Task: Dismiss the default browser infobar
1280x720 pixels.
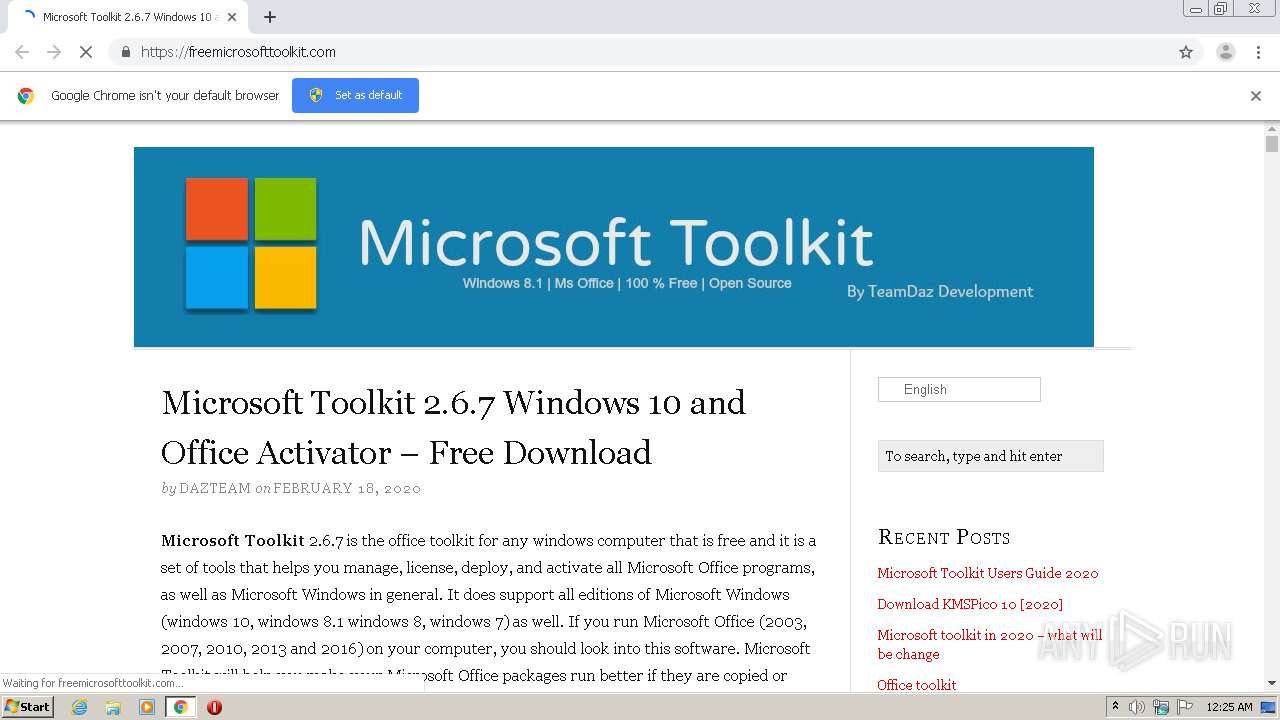Action: [x=1256, y=96]
